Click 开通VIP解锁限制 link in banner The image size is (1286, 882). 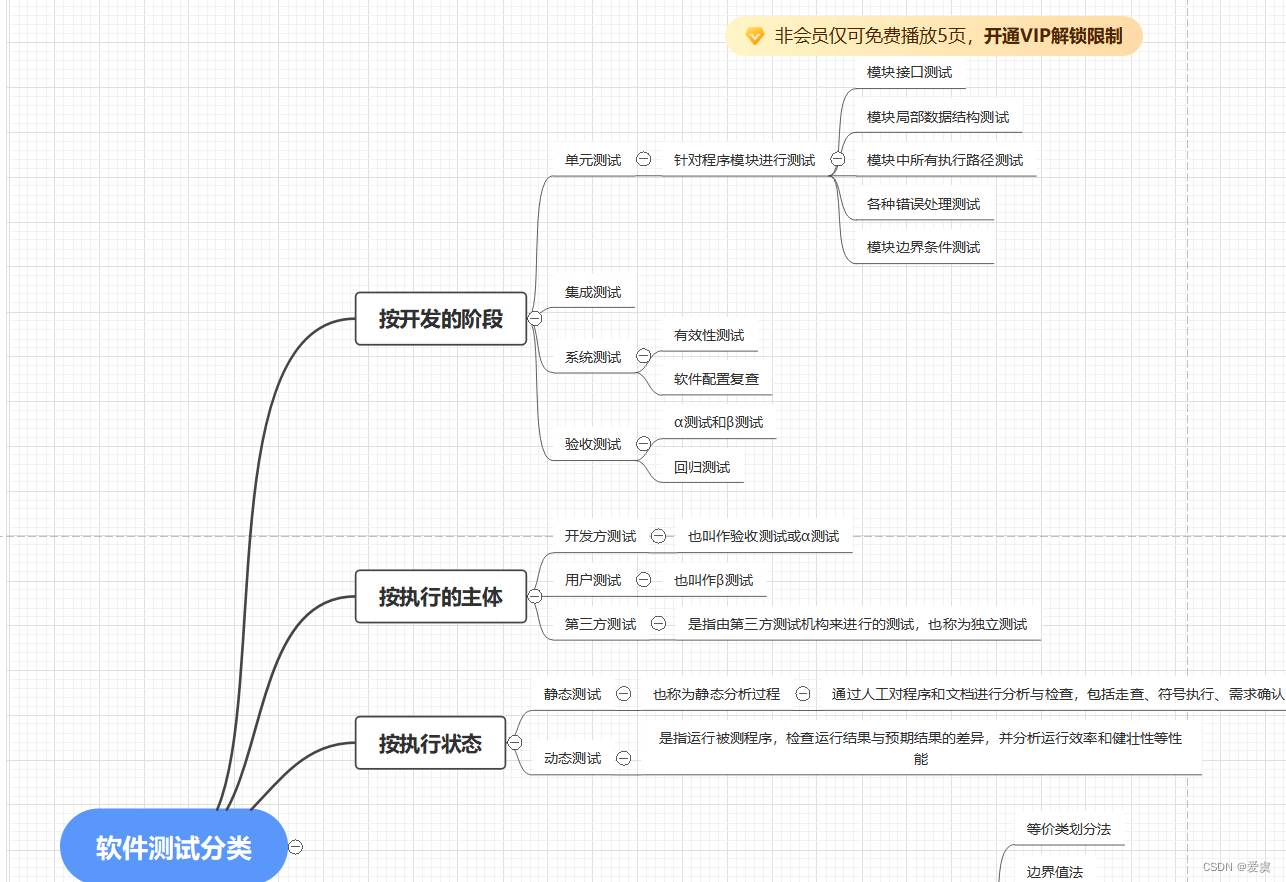1053,36
